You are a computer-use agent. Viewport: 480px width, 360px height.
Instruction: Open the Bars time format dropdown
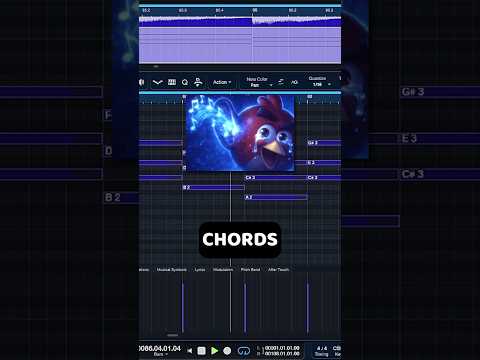(161, 354)
